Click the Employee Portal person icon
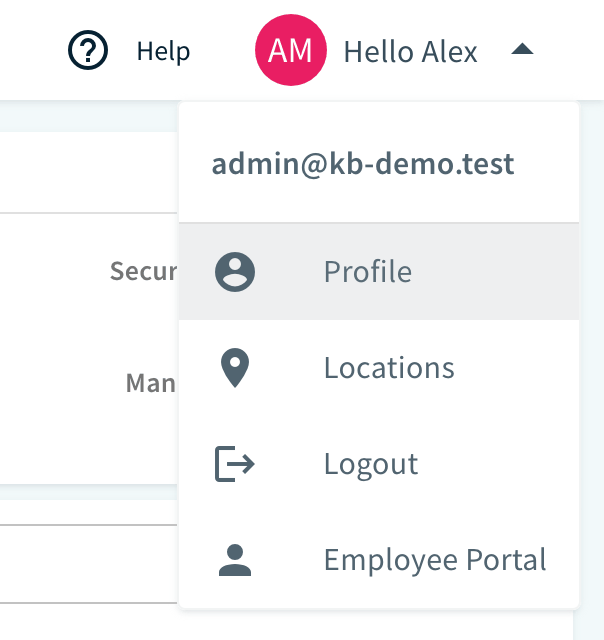This screenshot has width=604, height=640. coord(235,560)
